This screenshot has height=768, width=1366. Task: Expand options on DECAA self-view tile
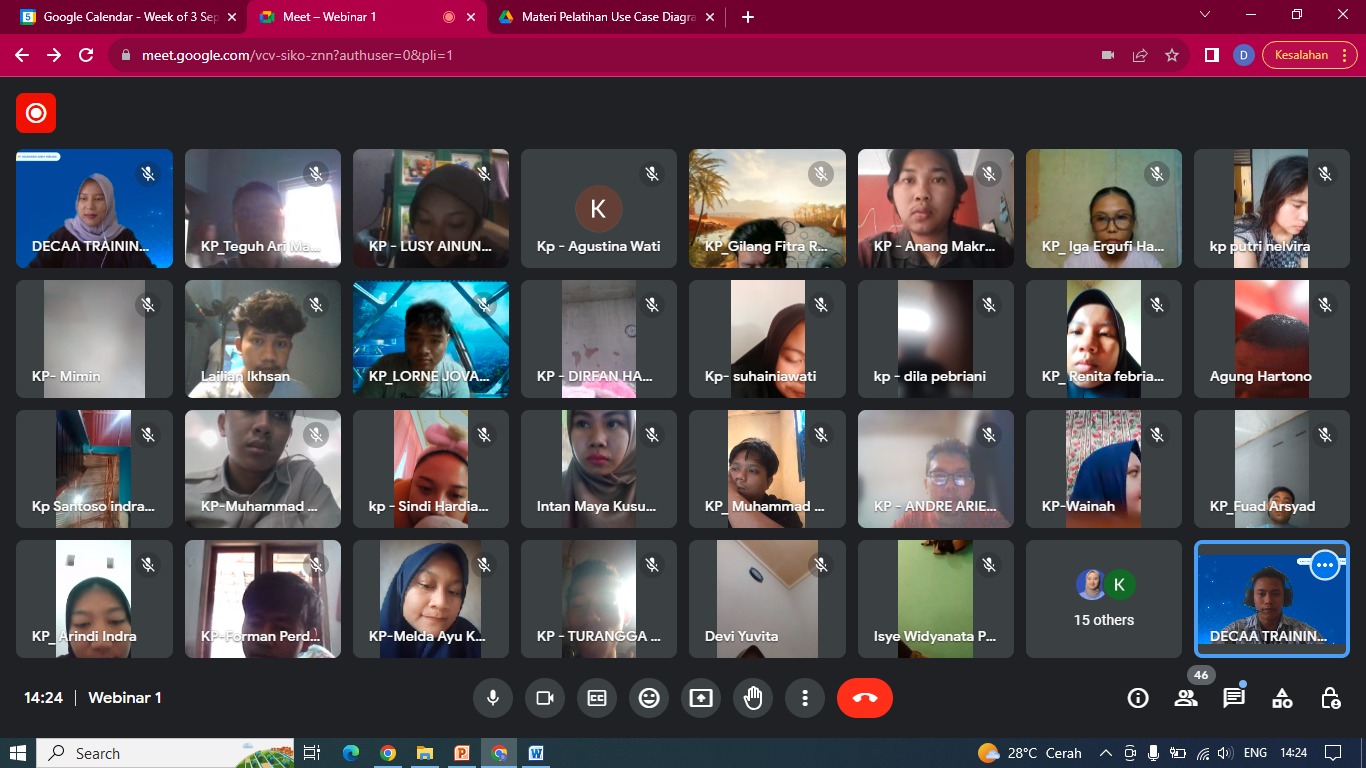pyautogui.click(x=1325, y=565)
